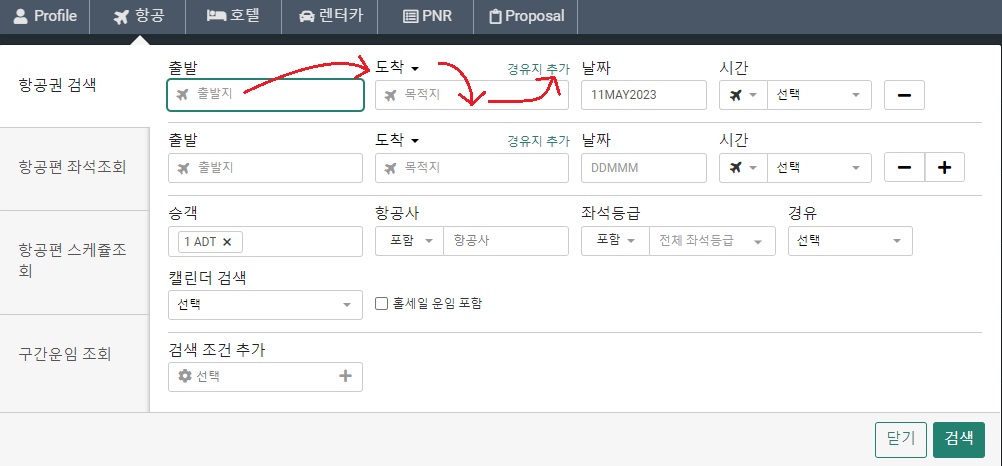The image size is (1002, 466).
Task: Click plus icon in 검색 조건 추가 field
Action: 345,377
